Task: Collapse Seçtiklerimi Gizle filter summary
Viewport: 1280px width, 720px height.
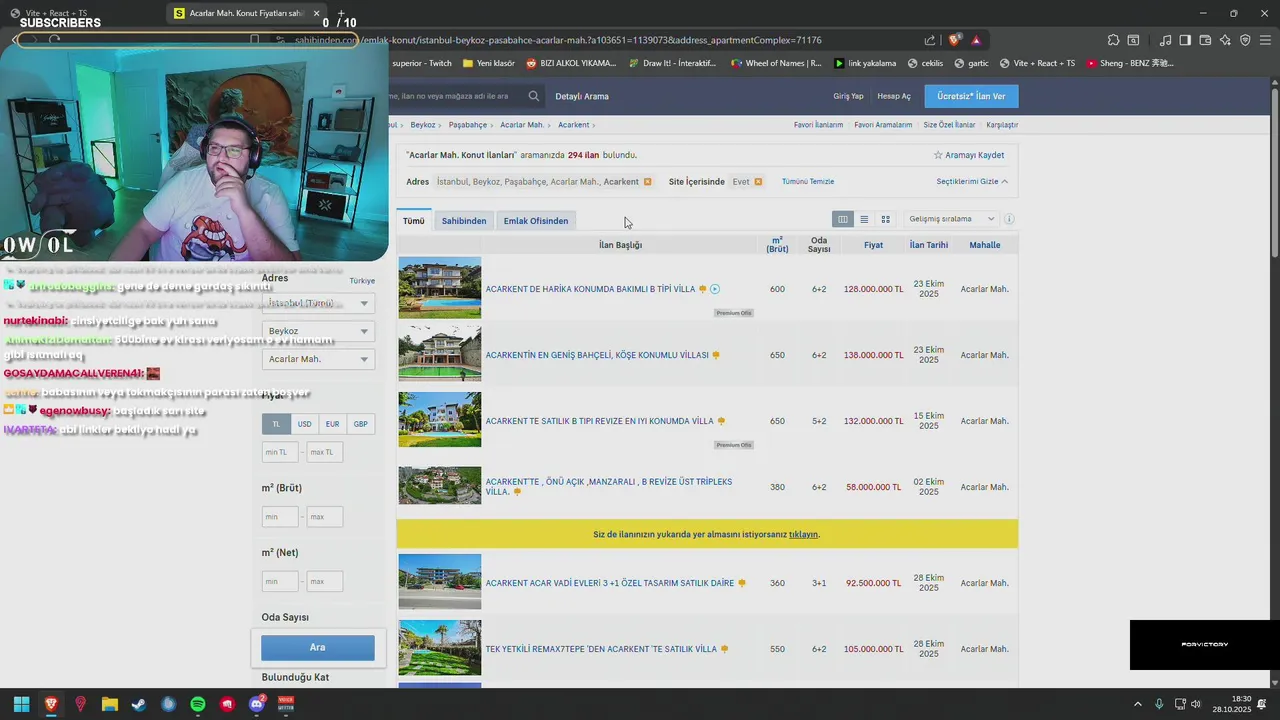Action: click(972, 182)
